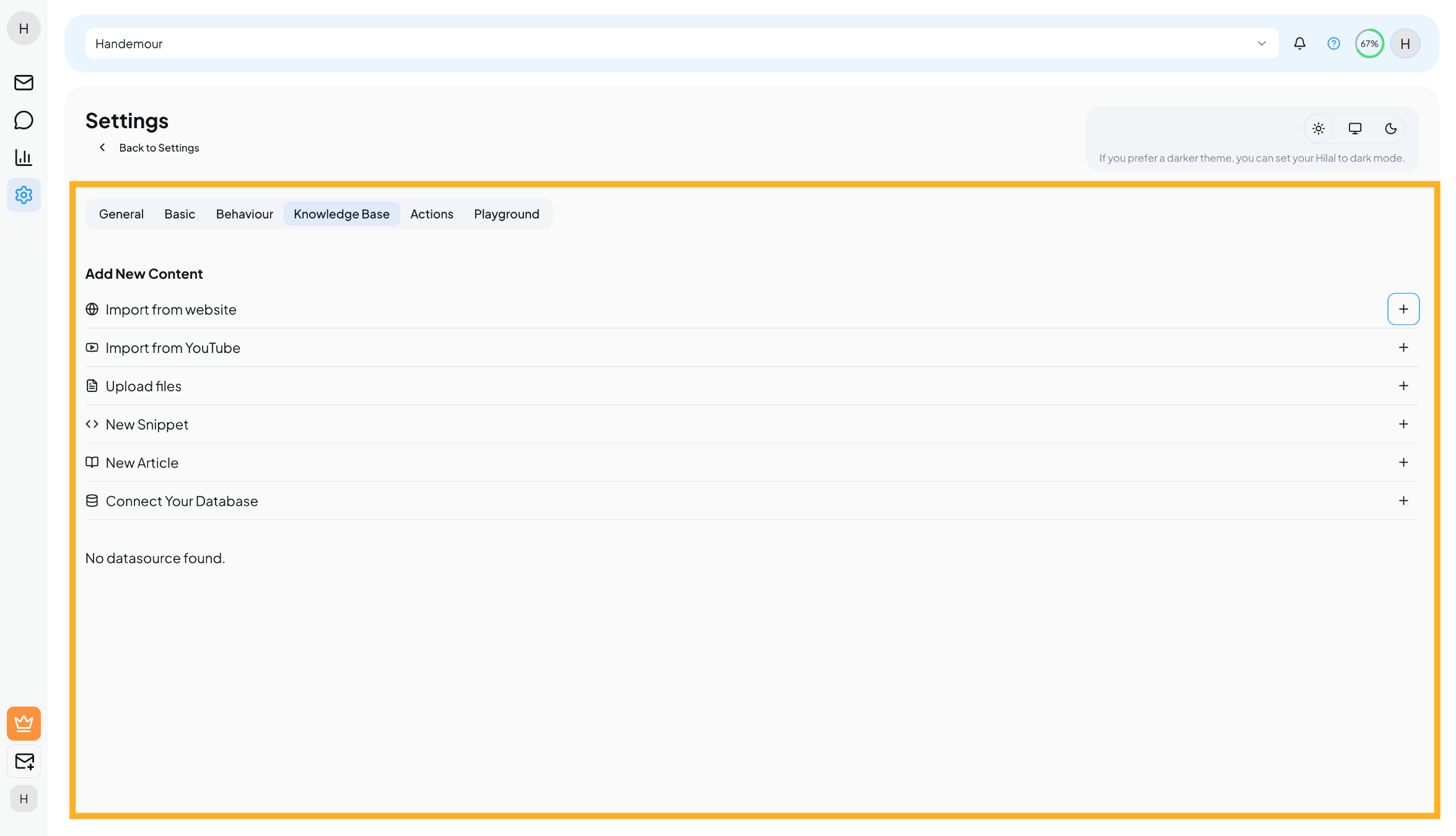1456x836 pixels.
Task: Expand the Import from YouTube option
Action: 1403,347
